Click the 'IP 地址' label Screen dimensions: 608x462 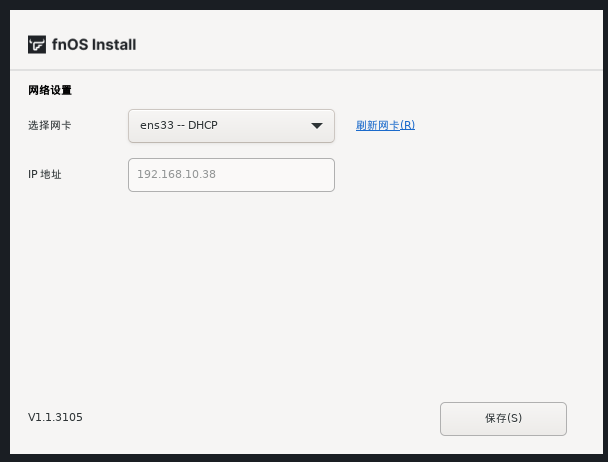[x=45, y=175]
